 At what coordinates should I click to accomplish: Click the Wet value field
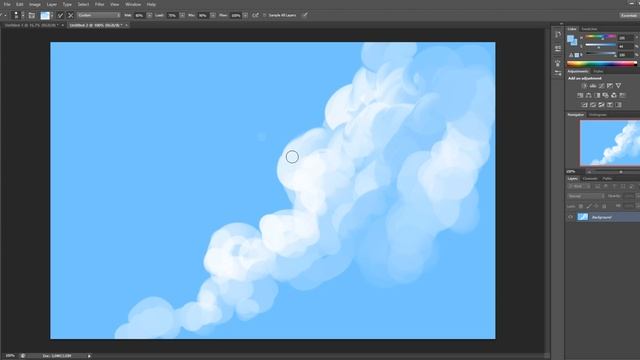click(140, 15)
